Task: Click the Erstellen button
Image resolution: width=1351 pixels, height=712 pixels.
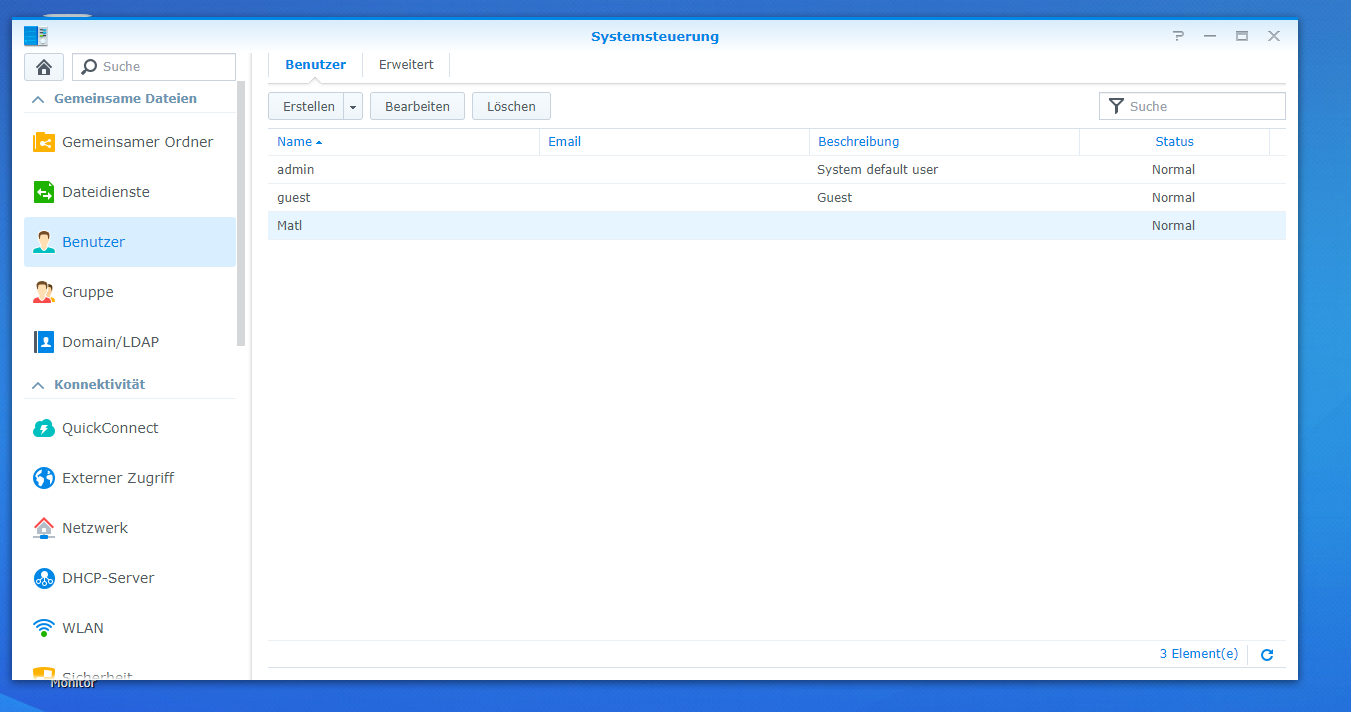Action: tap(306, 106)
